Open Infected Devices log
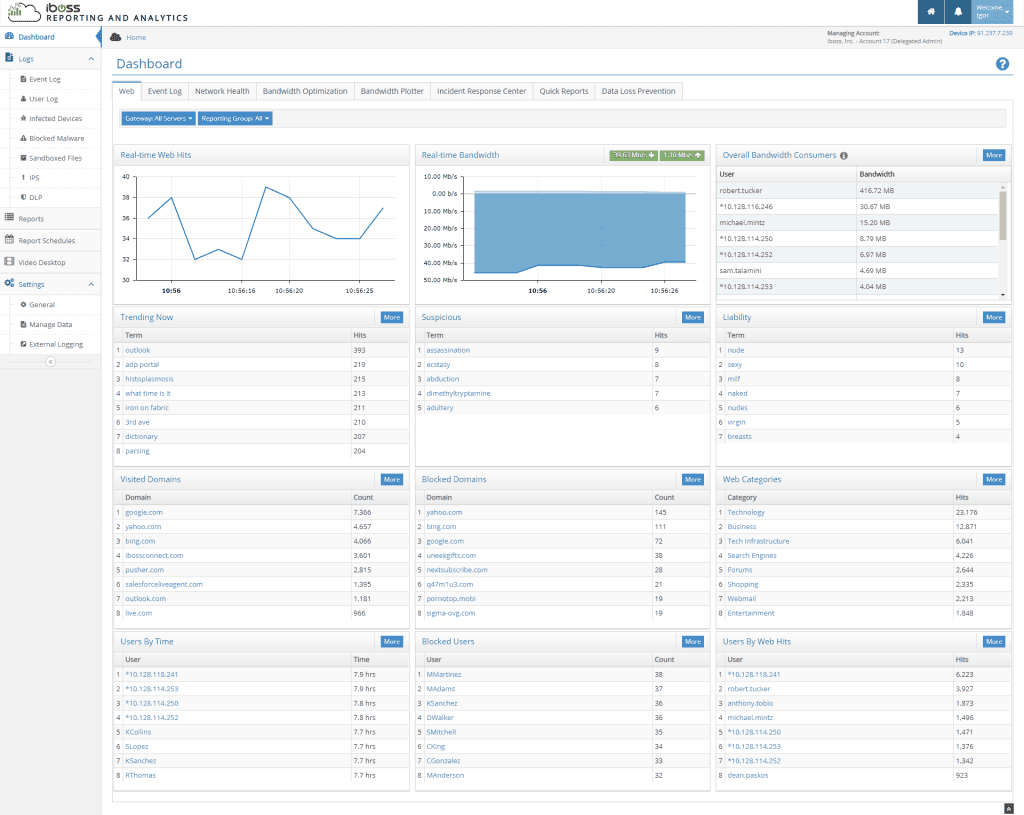 [x=55, y=118]
